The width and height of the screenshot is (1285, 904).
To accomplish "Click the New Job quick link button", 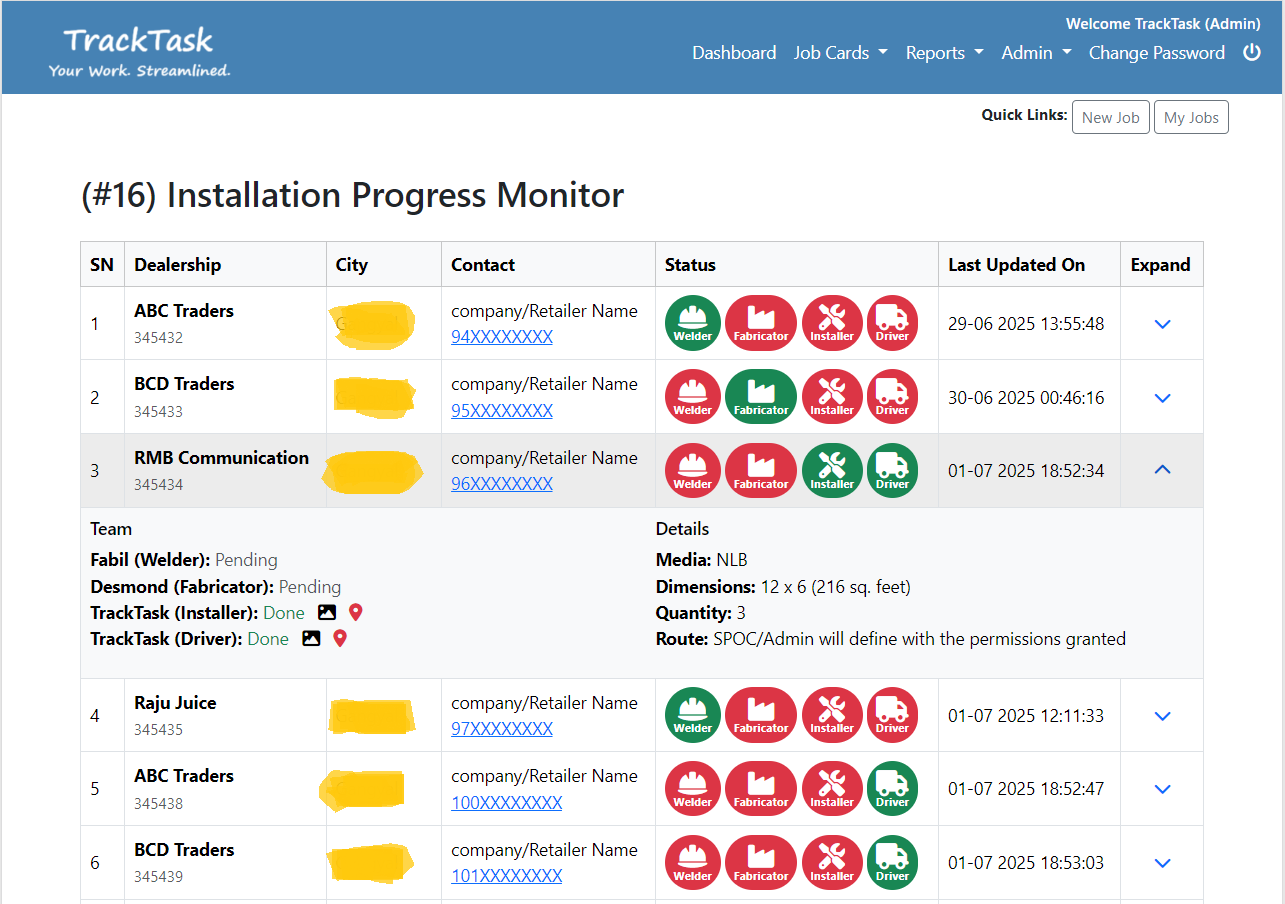I will coord(1110,117).
